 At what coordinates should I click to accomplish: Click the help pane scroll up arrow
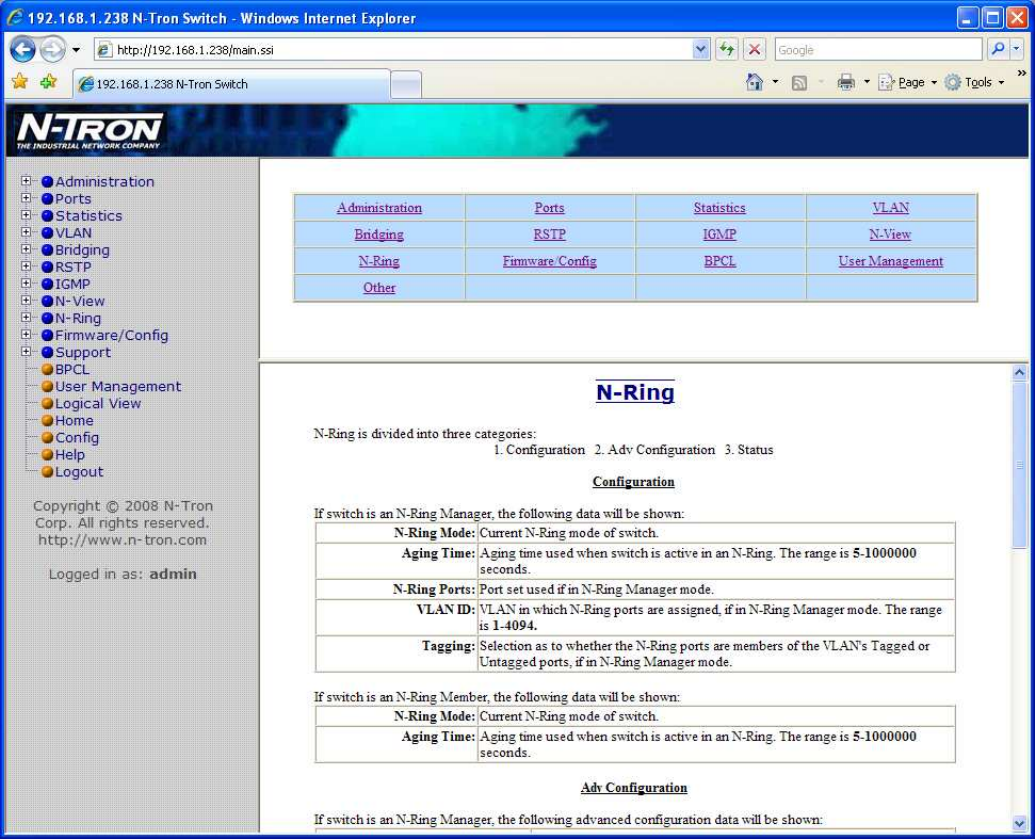point(1019,372)
